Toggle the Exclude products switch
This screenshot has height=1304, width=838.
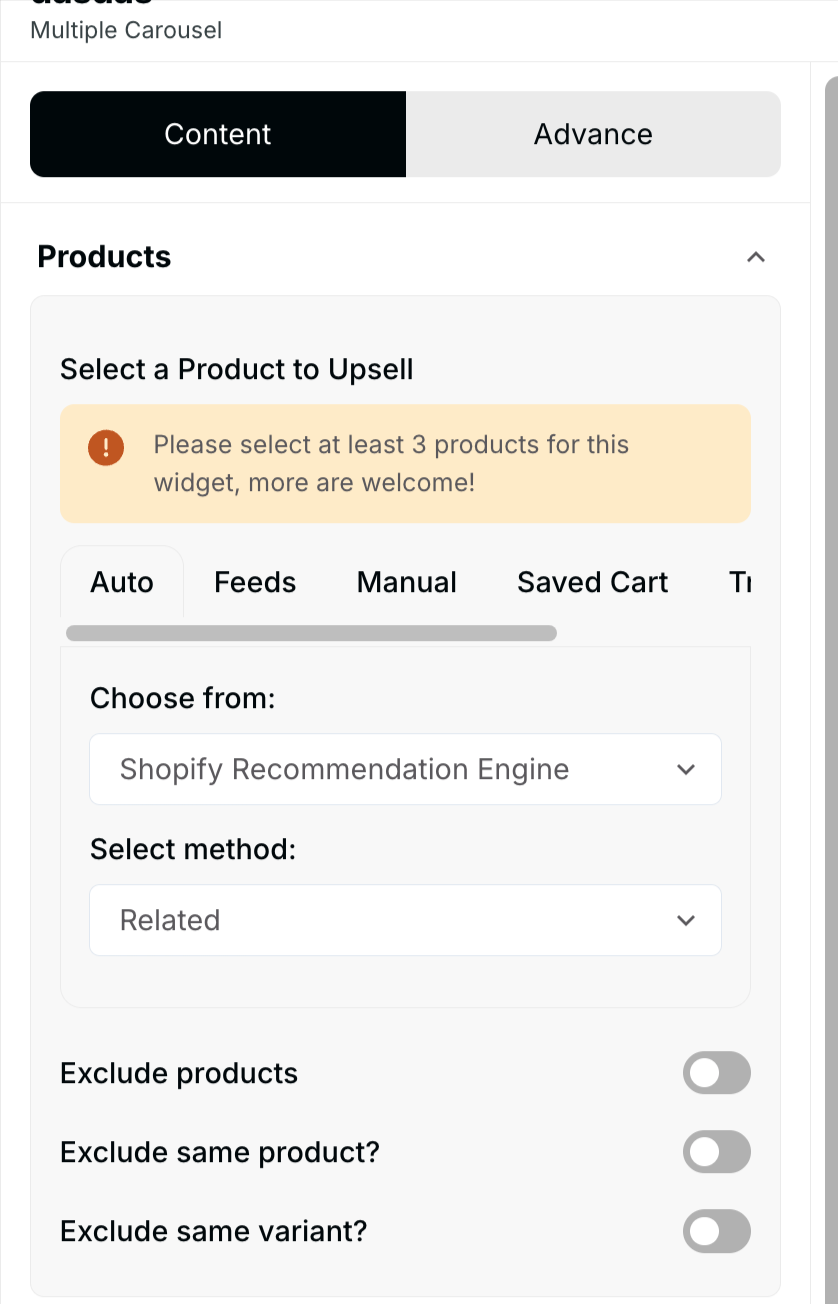[716, 1073]
